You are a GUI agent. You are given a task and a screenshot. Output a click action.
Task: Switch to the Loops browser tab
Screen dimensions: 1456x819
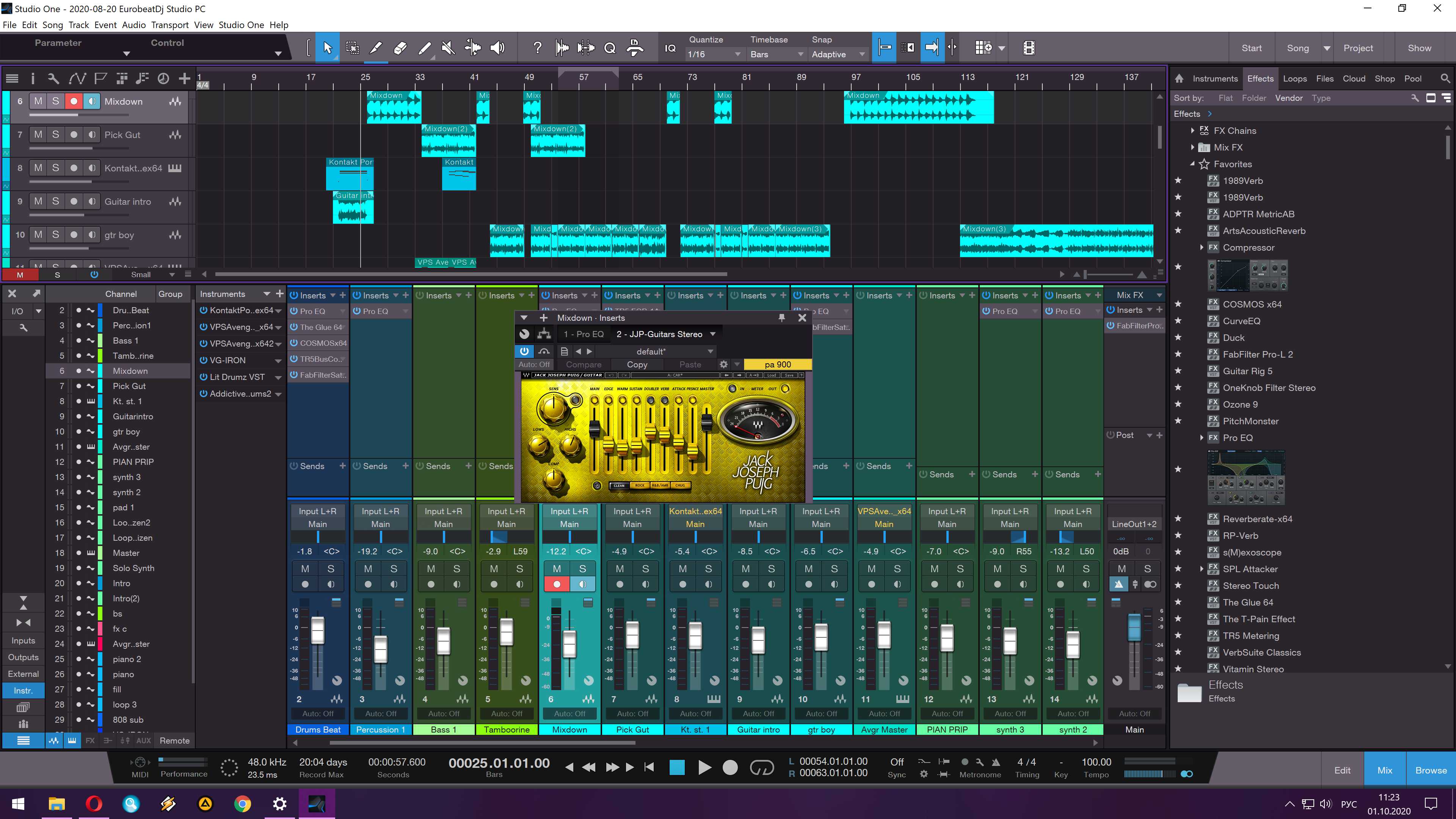click(1294, 78)
